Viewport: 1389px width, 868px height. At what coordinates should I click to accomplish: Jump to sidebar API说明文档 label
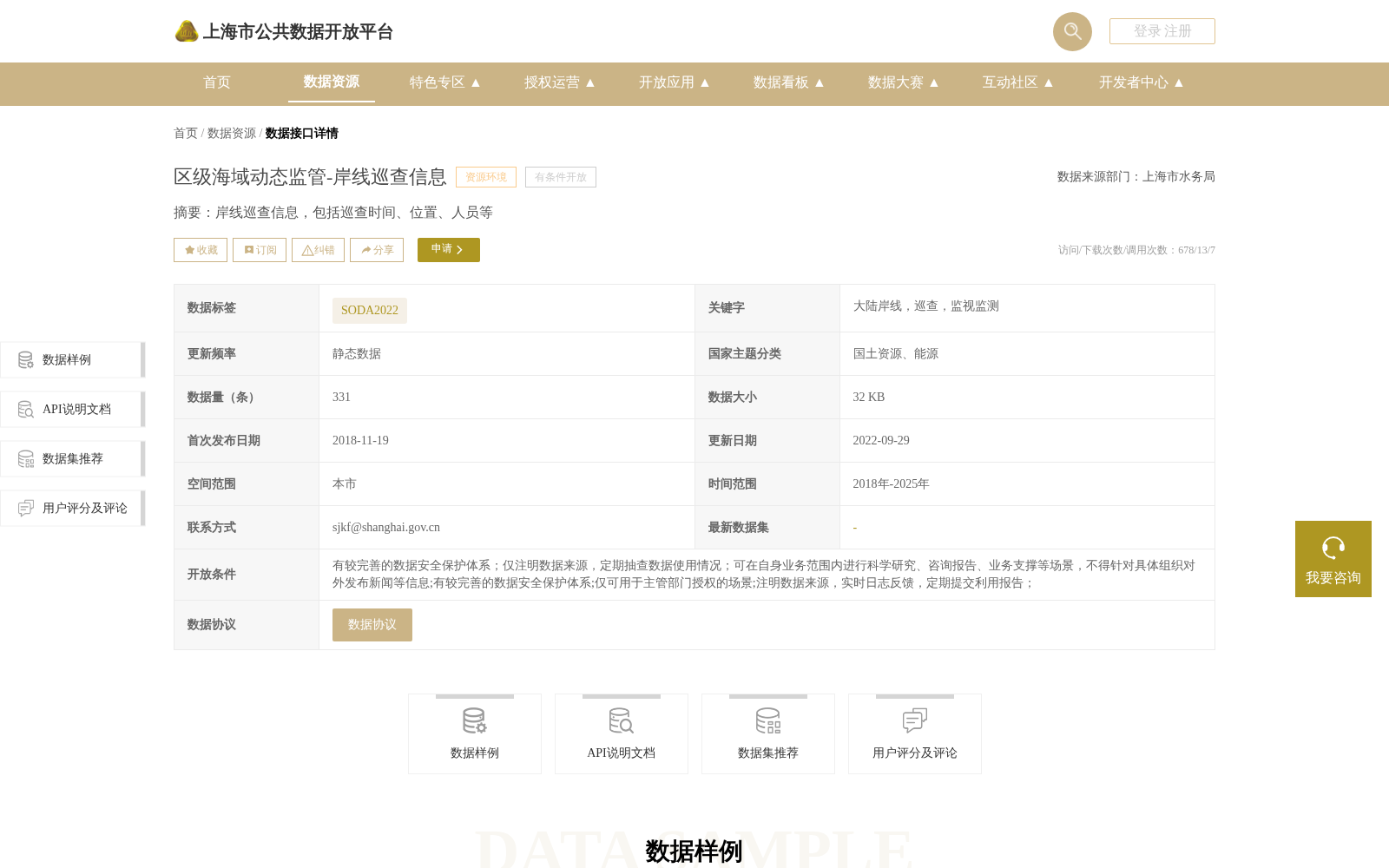[x=76, y=409]
